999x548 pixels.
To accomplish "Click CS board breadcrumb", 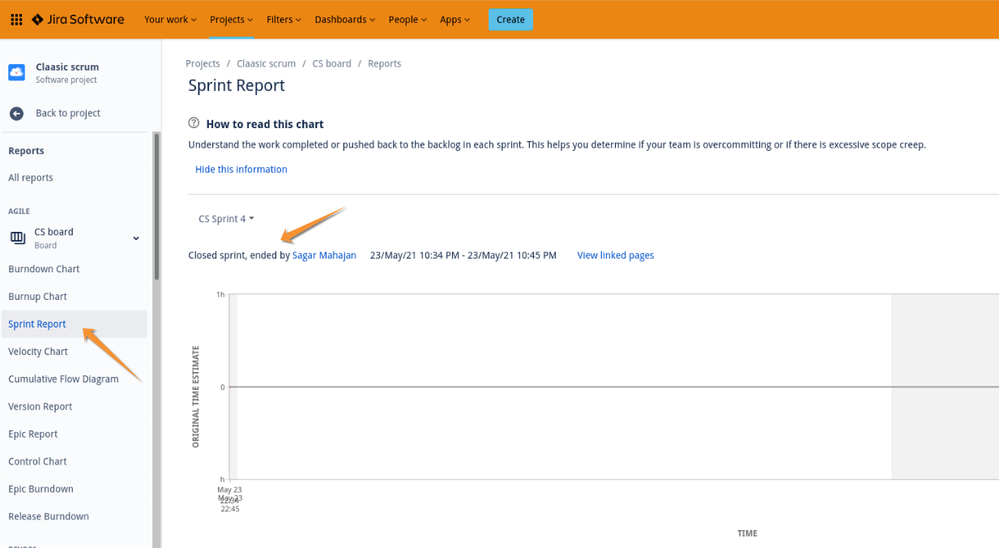I will [331, 64].
